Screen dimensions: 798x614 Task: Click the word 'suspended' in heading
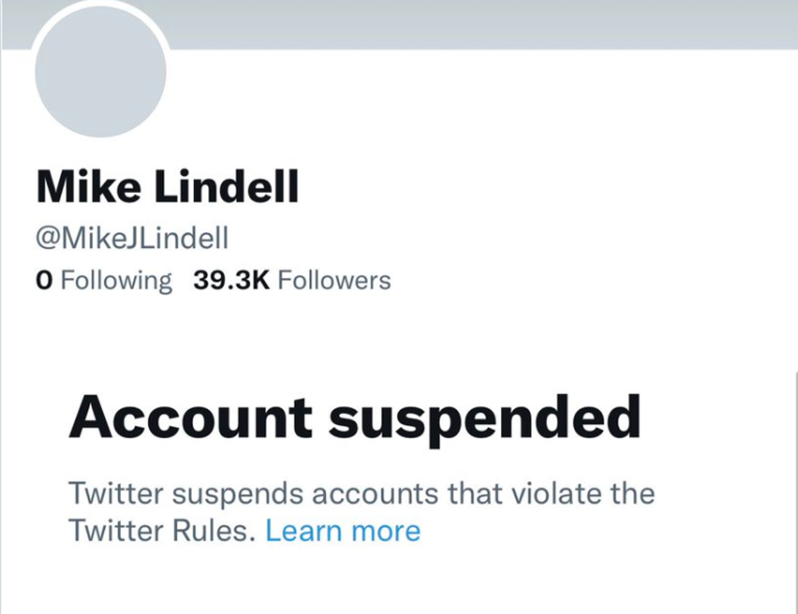pos(487,417)
